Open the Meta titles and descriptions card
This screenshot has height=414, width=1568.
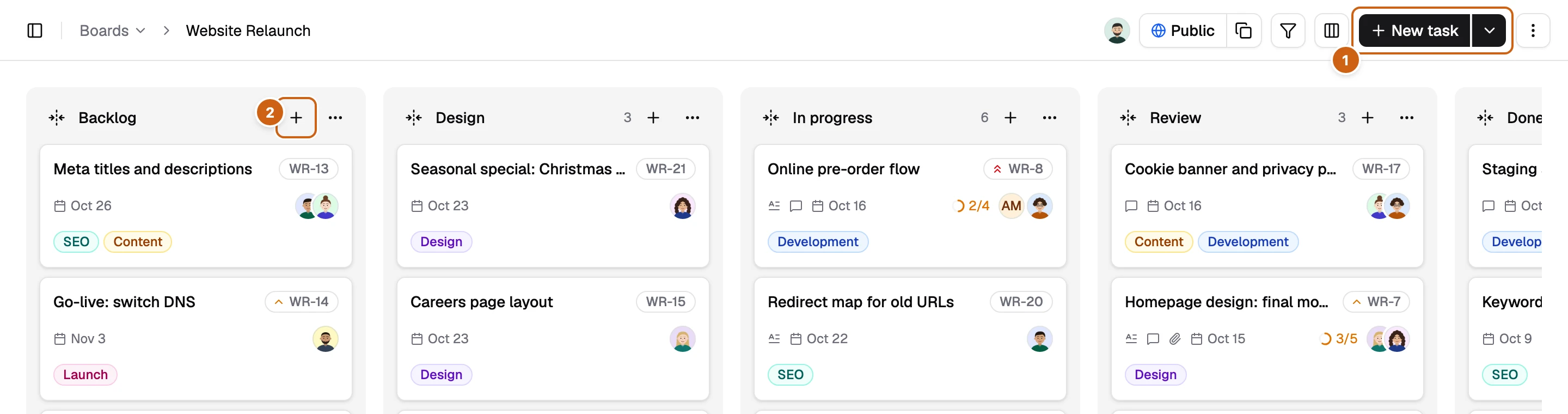(196, 206)
